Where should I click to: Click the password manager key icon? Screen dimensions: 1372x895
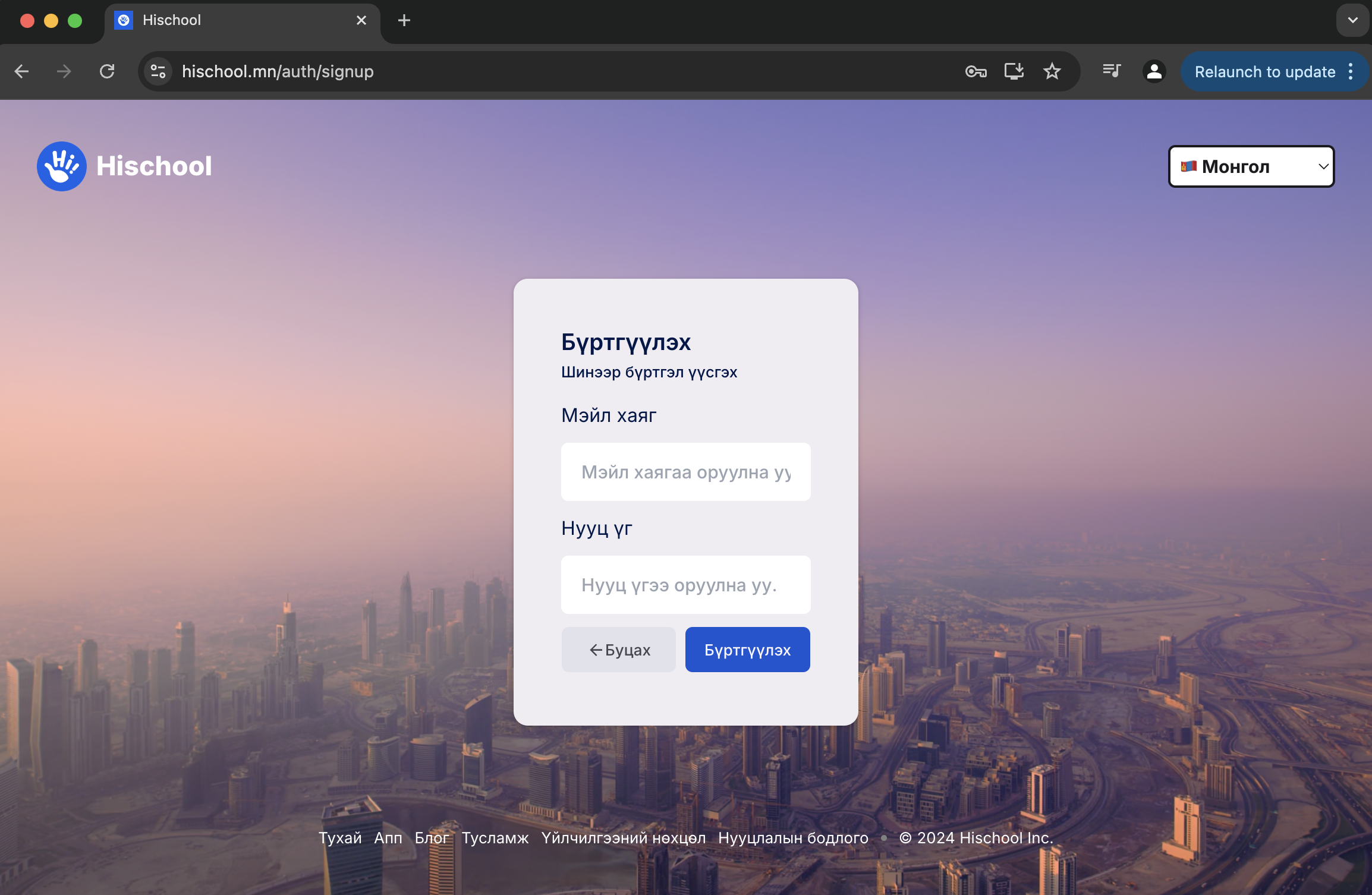point(975,72)
